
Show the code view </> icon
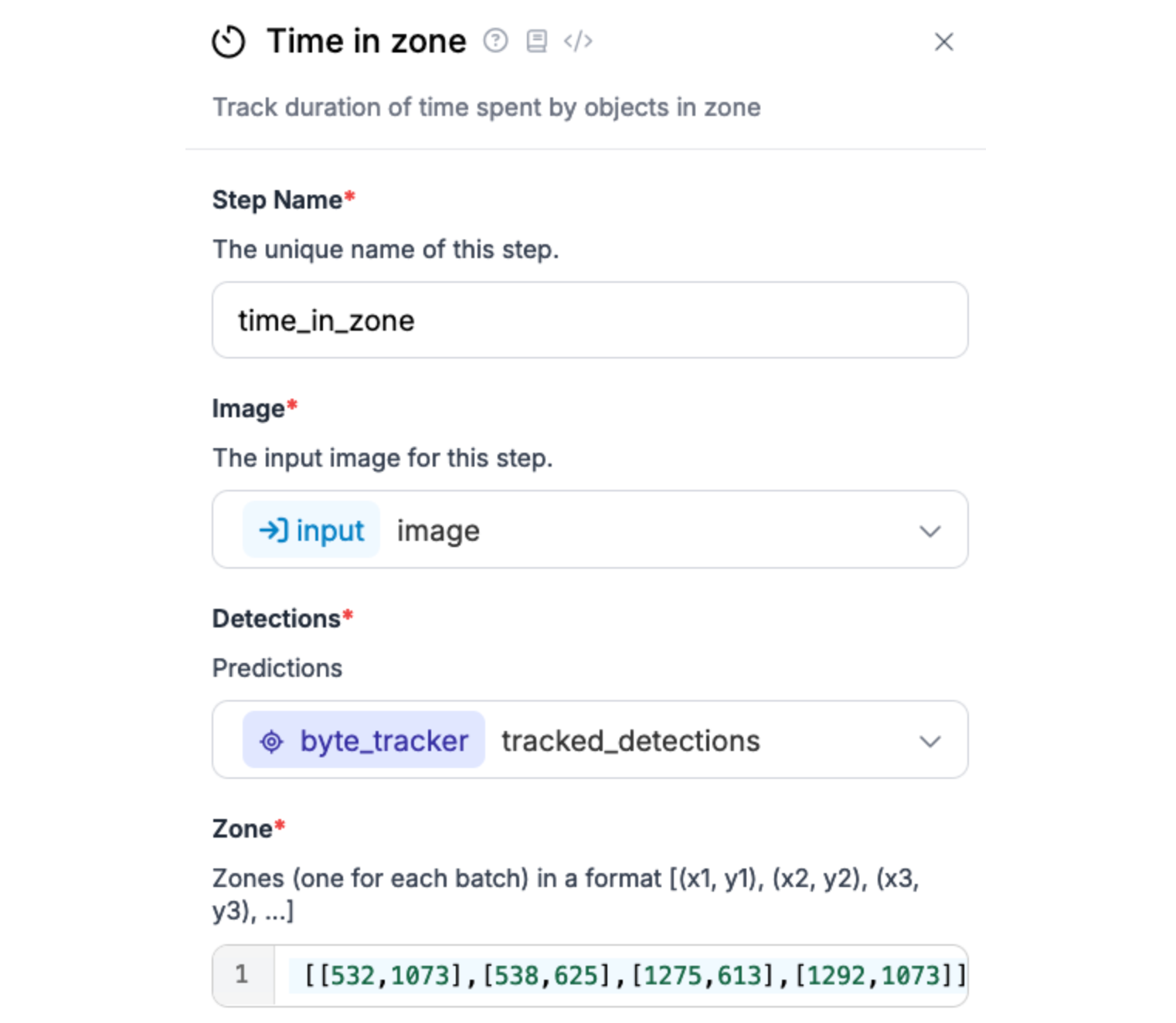point(578,41)
